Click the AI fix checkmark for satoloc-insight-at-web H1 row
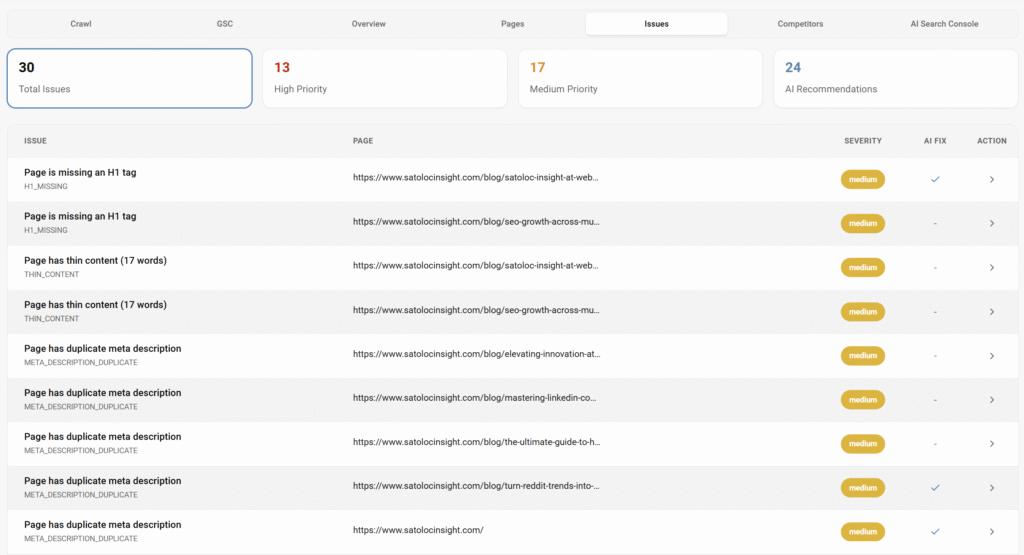This screenshot has width=1024, height=555. coord(935,179)
